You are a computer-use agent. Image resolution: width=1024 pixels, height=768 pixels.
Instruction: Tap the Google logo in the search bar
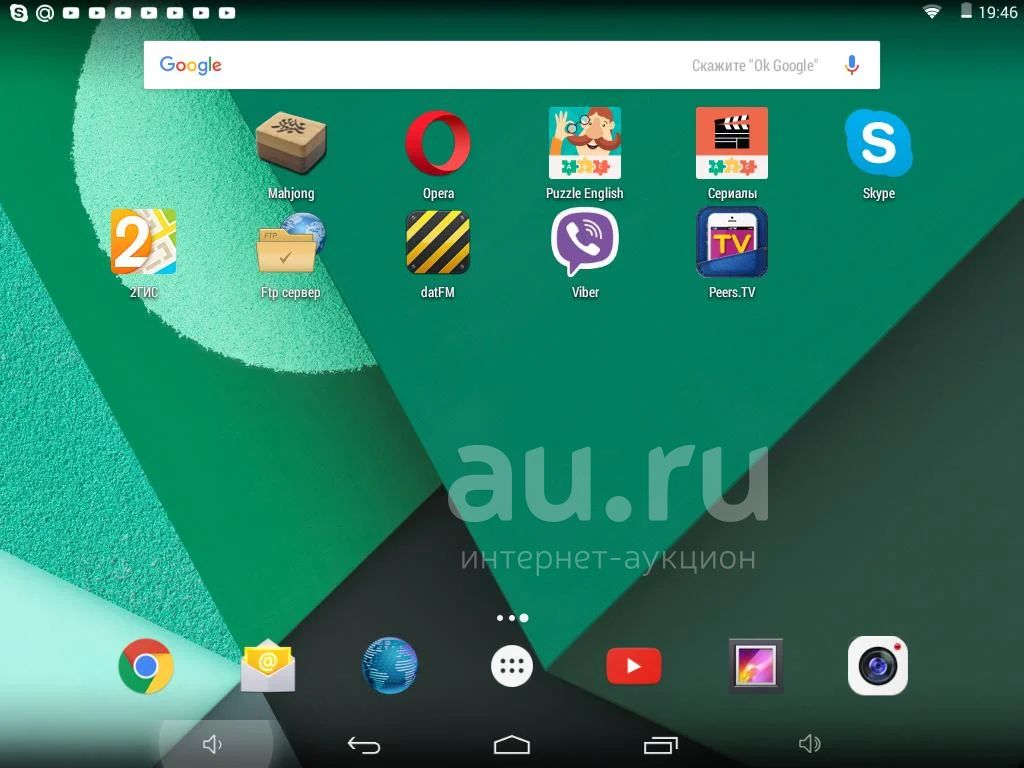[x=190, y=65]
